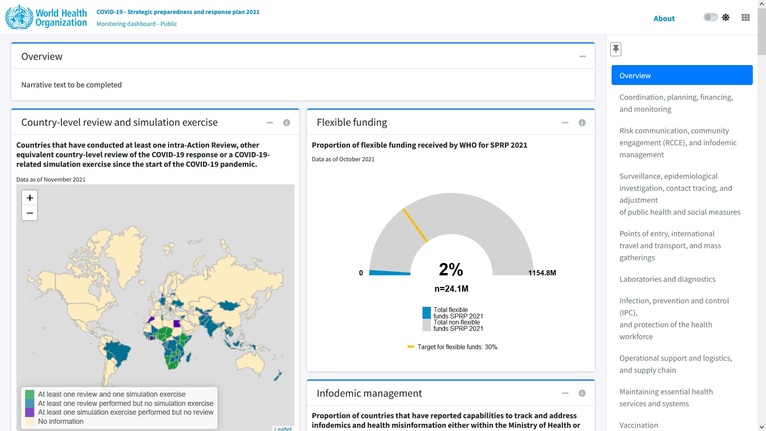Click the No information legend entry
This screenshot has width=766, height=431.
[x=61, y=421]
